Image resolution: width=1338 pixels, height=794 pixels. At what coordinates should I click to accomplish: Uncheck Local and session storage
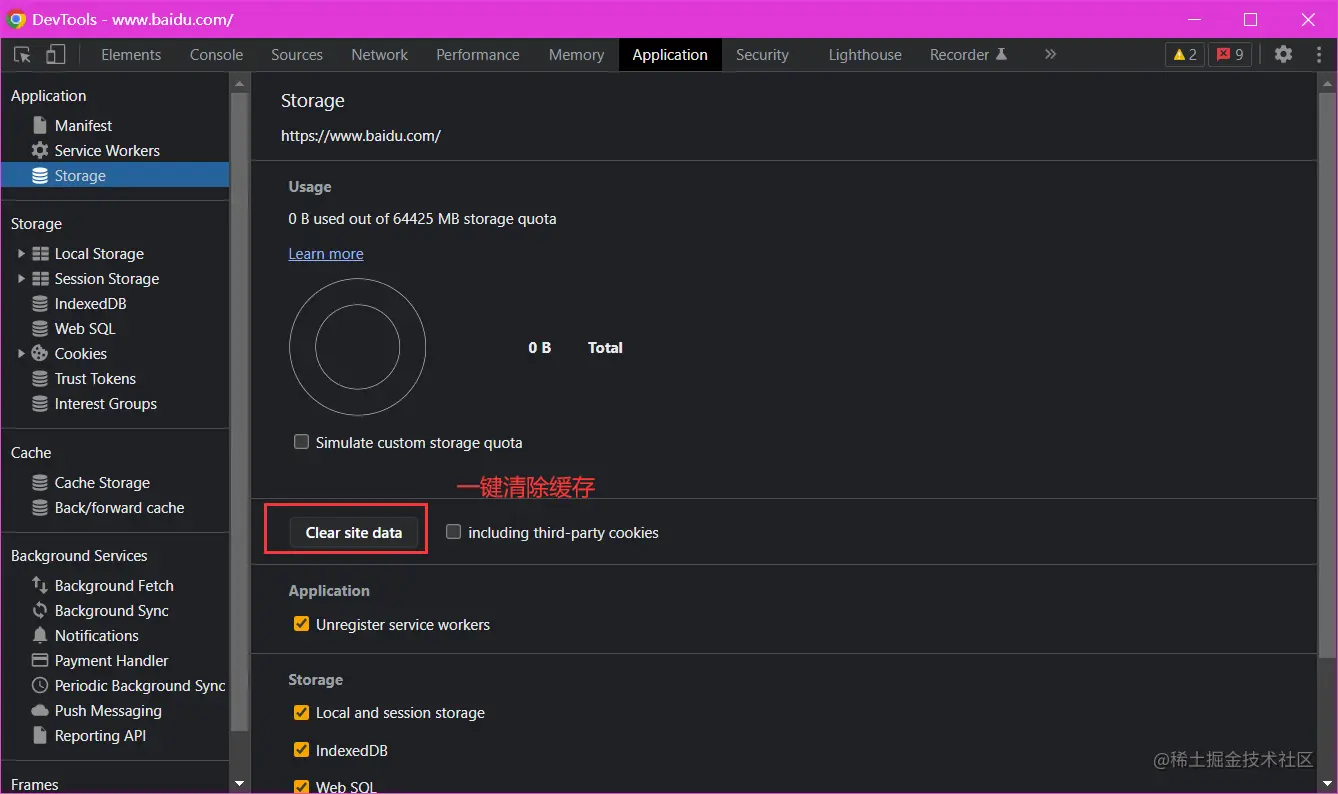pos(301,712)
